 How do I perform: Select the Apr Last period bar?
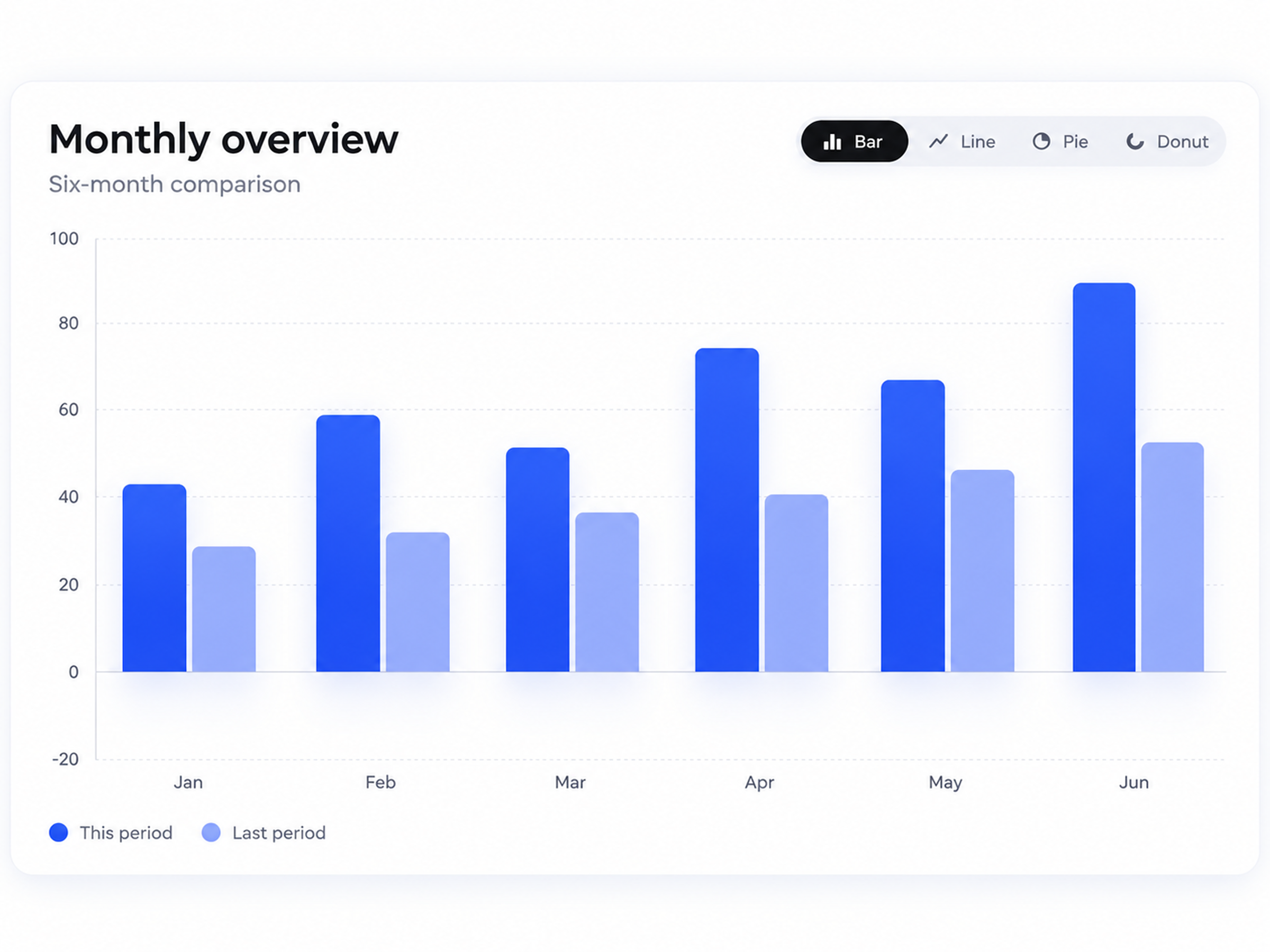[796, 583]
